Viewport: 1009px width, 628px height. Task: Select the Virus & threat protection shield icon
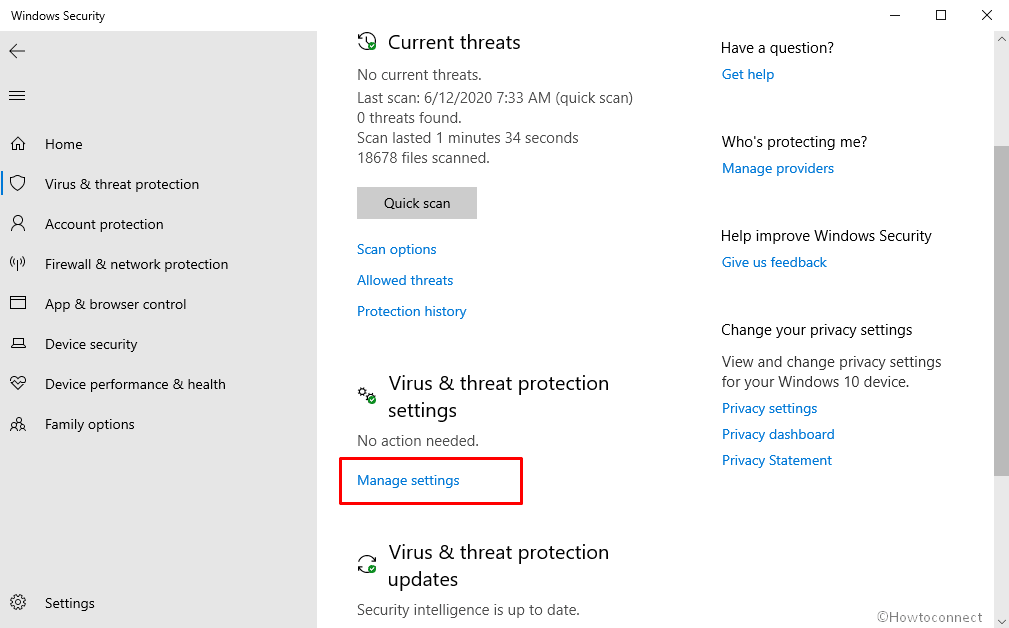coord(18,183)
